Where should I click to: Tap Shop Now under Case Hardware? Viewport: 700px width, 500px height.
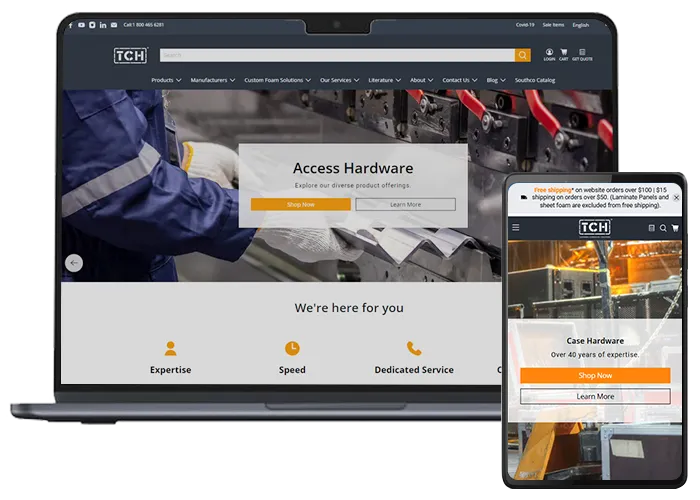595,376
